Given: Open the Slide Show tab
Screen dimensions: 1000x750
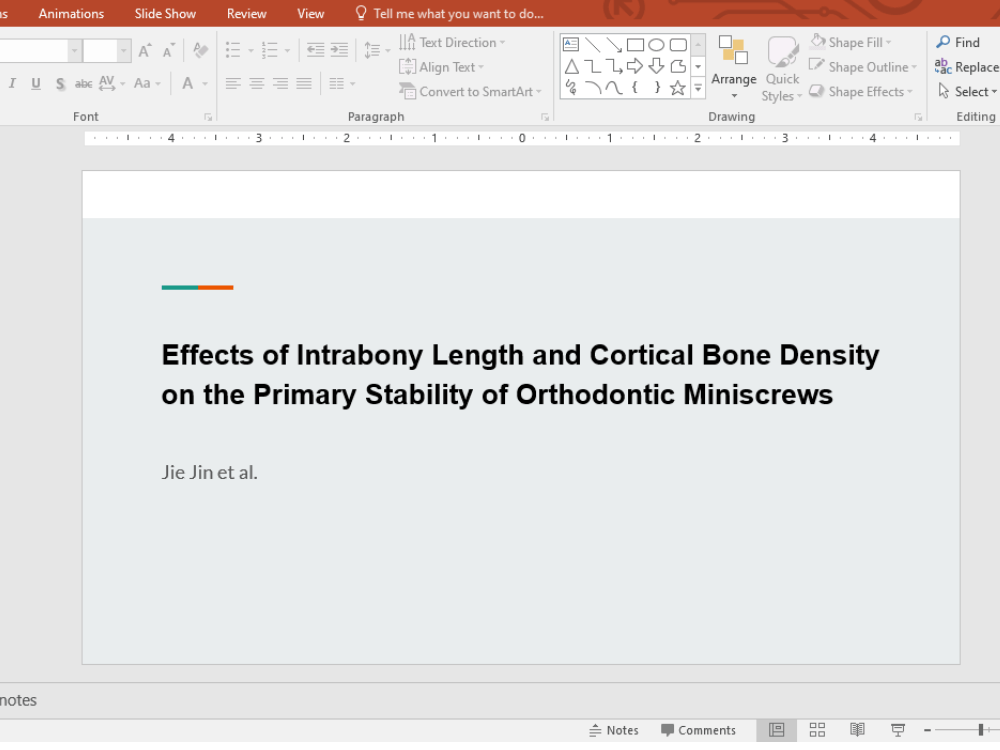Looking at the screenshot, I should click(x=164, y=13).
